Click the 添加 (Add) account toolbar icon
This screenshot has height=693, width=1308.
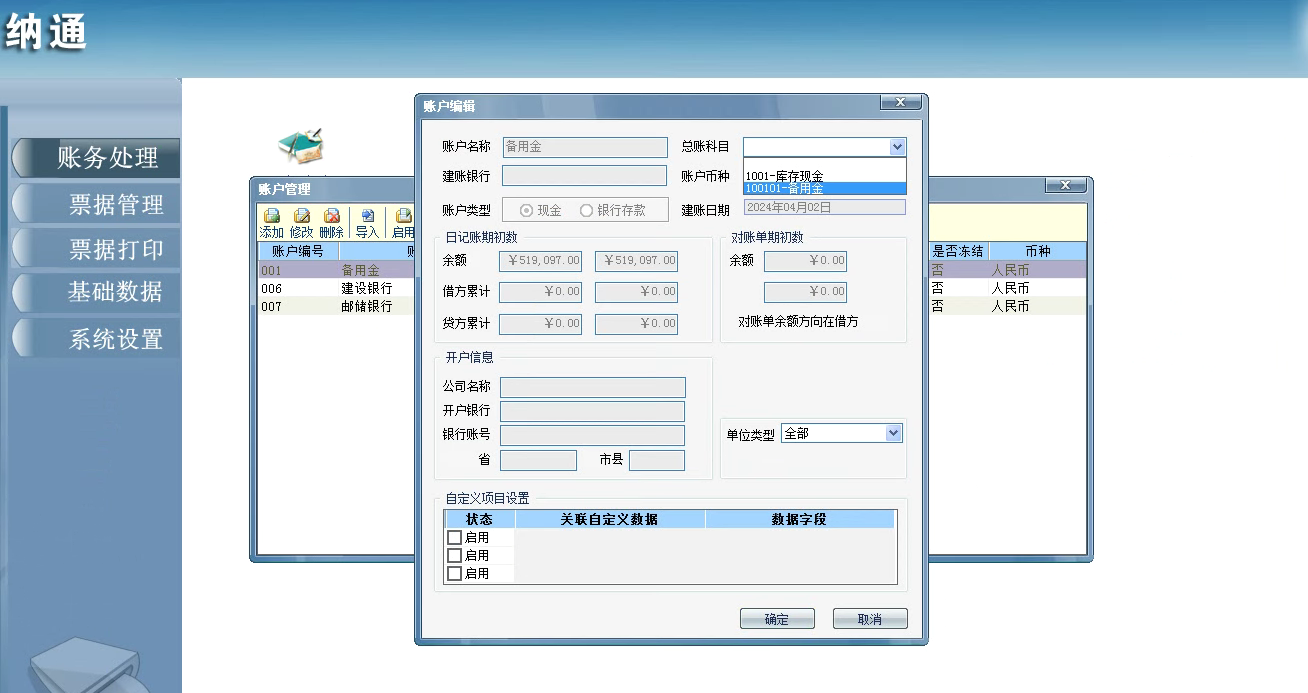click(x=271, y=223)
